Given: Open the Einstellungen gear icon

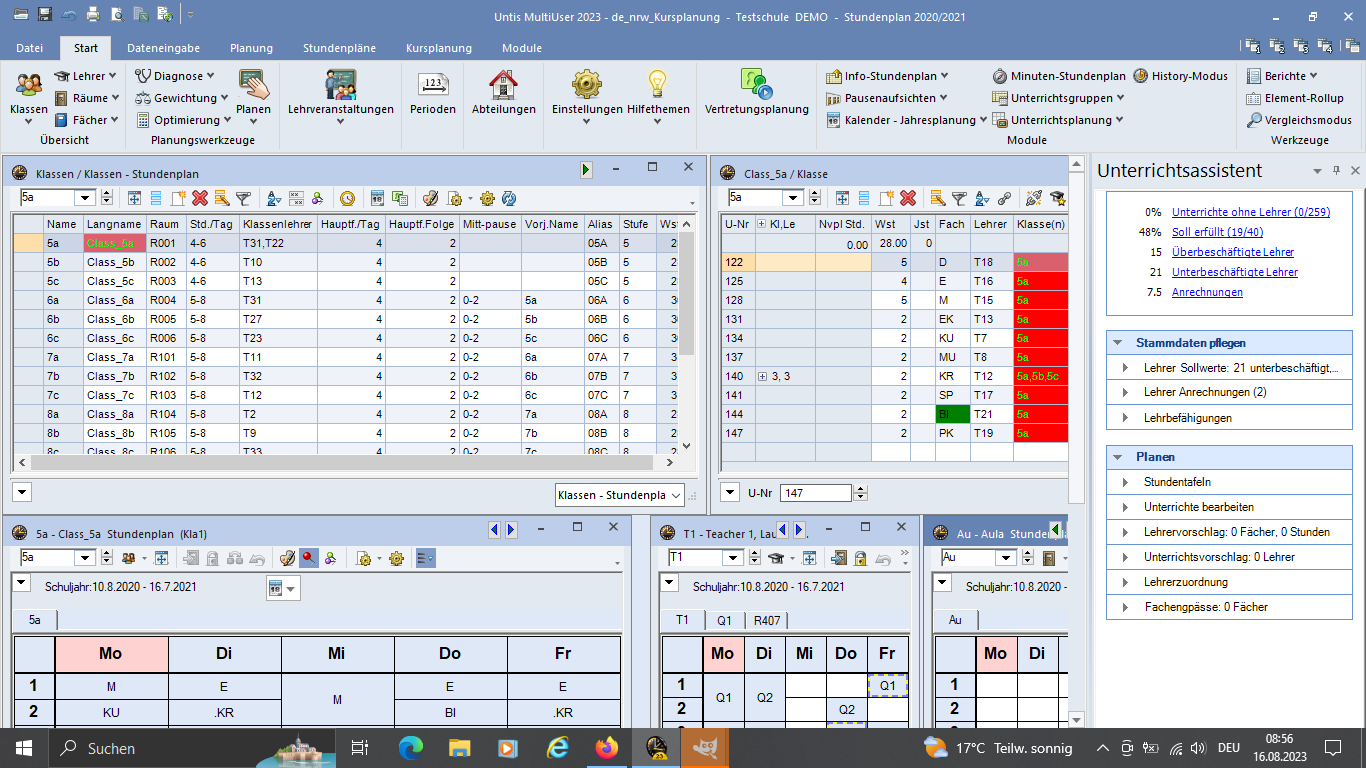Looking at the screenshot, I should pyautogui.click(x=586, y=85).
